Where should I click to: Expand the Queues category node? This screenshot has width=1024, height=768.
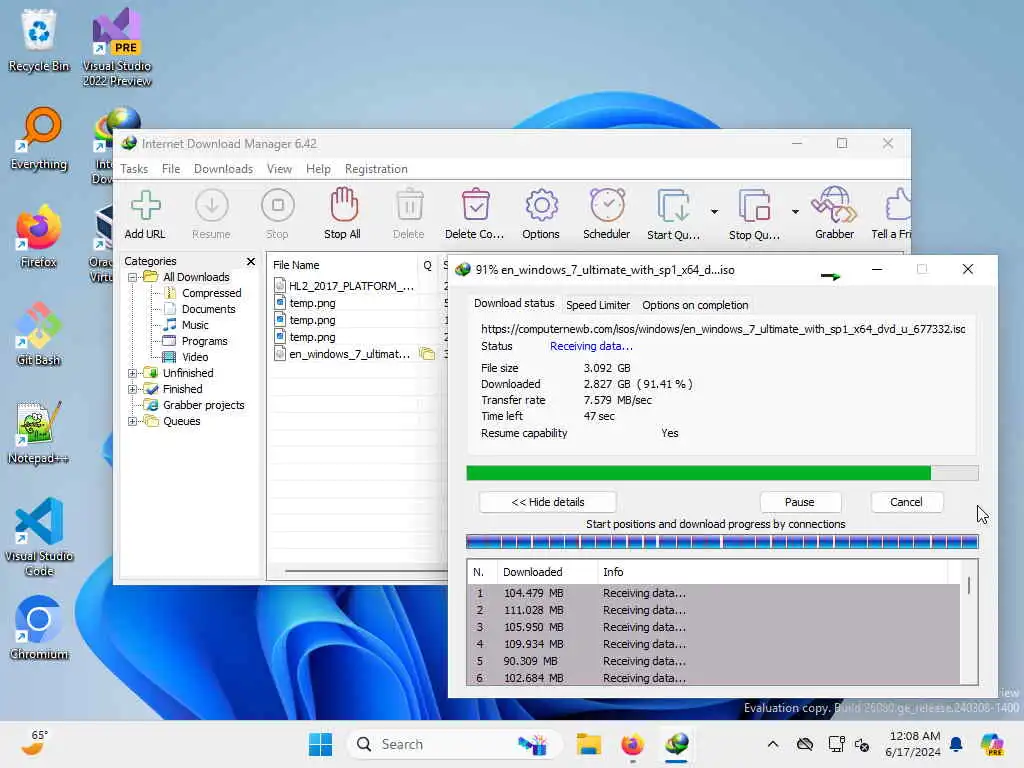(x=133, y=421)
